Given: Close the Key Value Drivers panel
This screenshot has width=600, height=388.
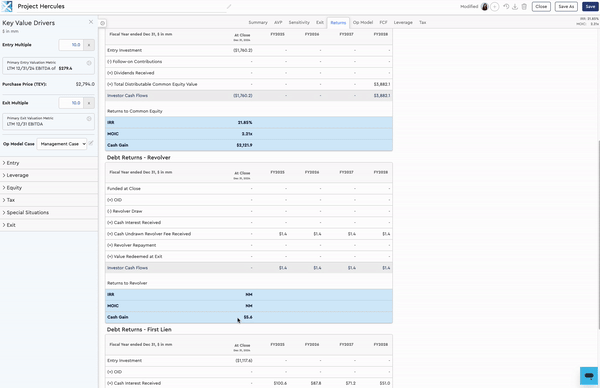Looking at the screenshot, I should click(91, 22).
